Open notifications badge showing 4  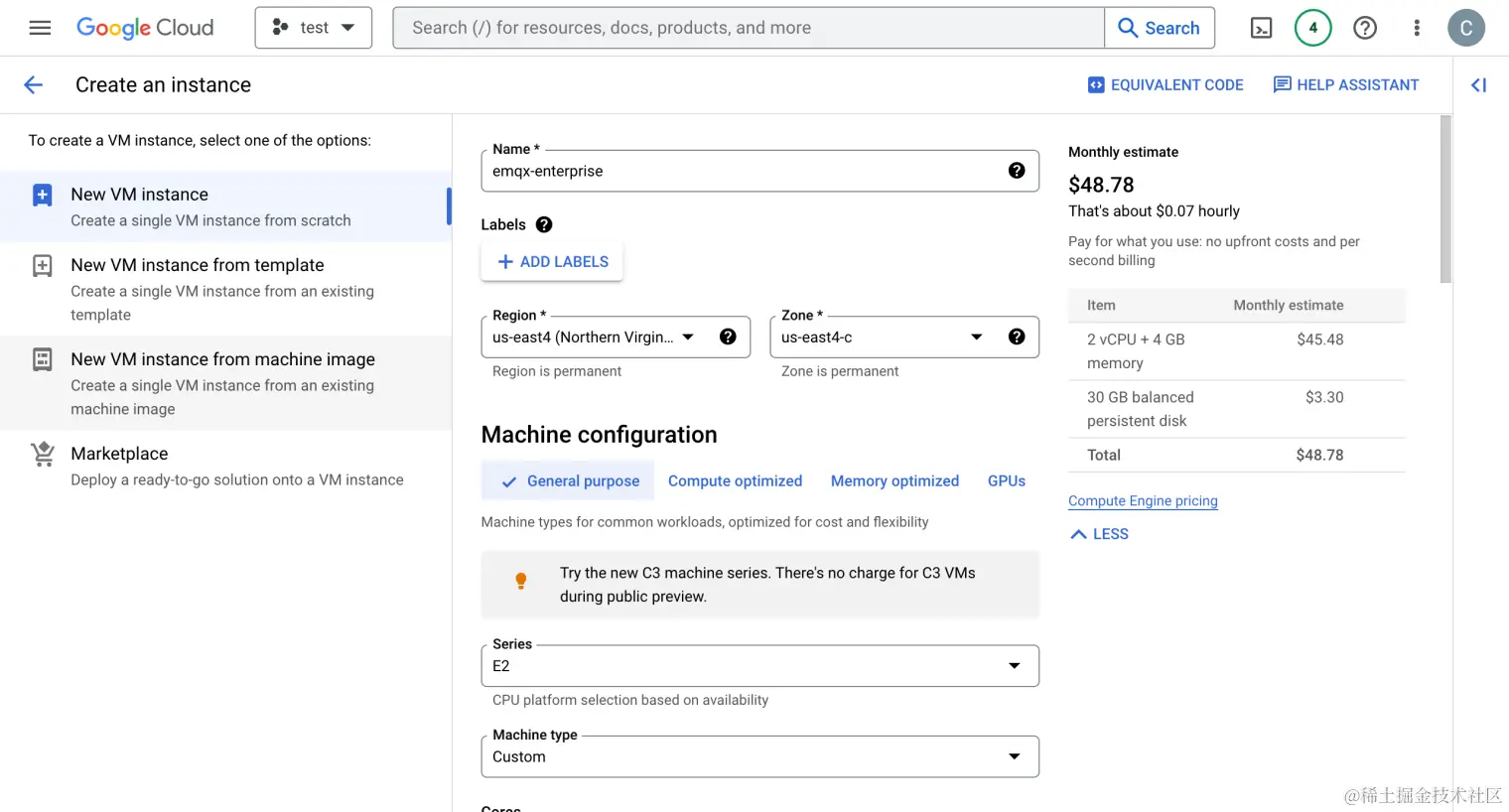pos(1312,28)
